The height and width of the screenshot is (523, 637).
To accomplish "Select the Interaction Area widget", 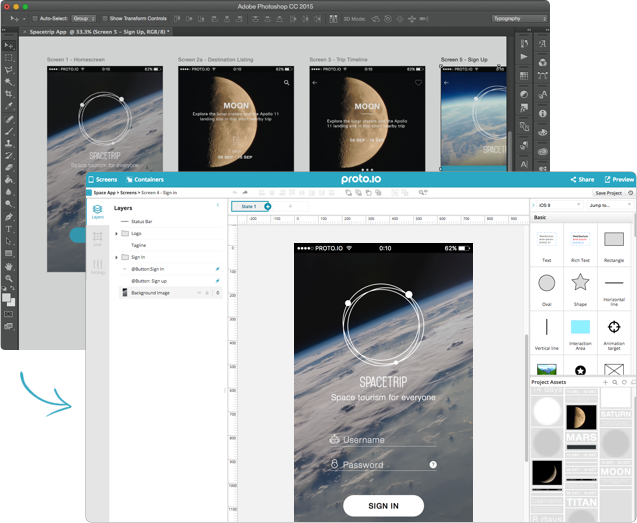I will [580, 327].
